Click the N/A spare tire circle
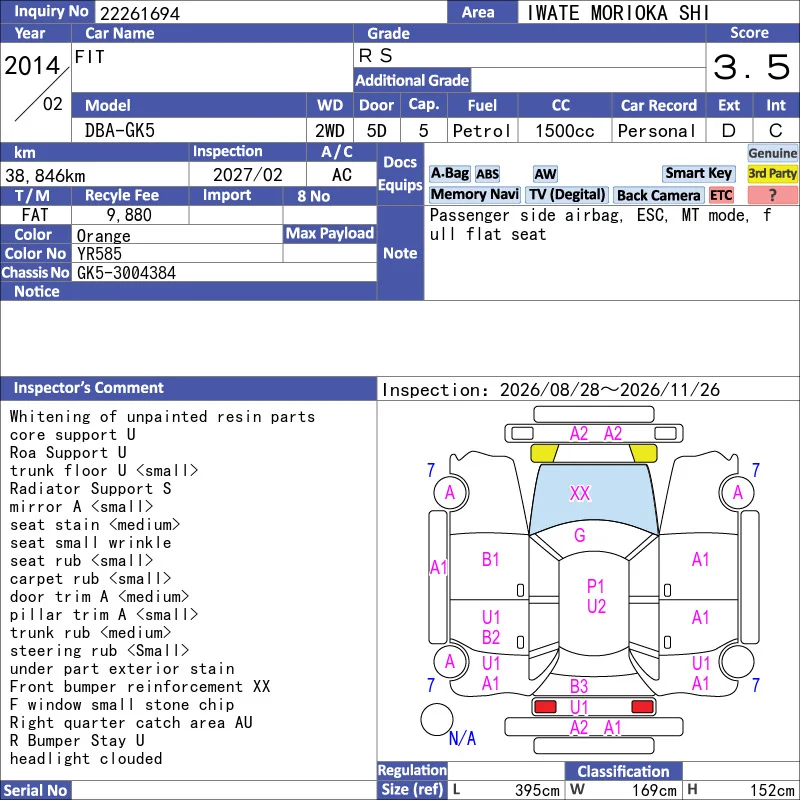 point(437,719)
